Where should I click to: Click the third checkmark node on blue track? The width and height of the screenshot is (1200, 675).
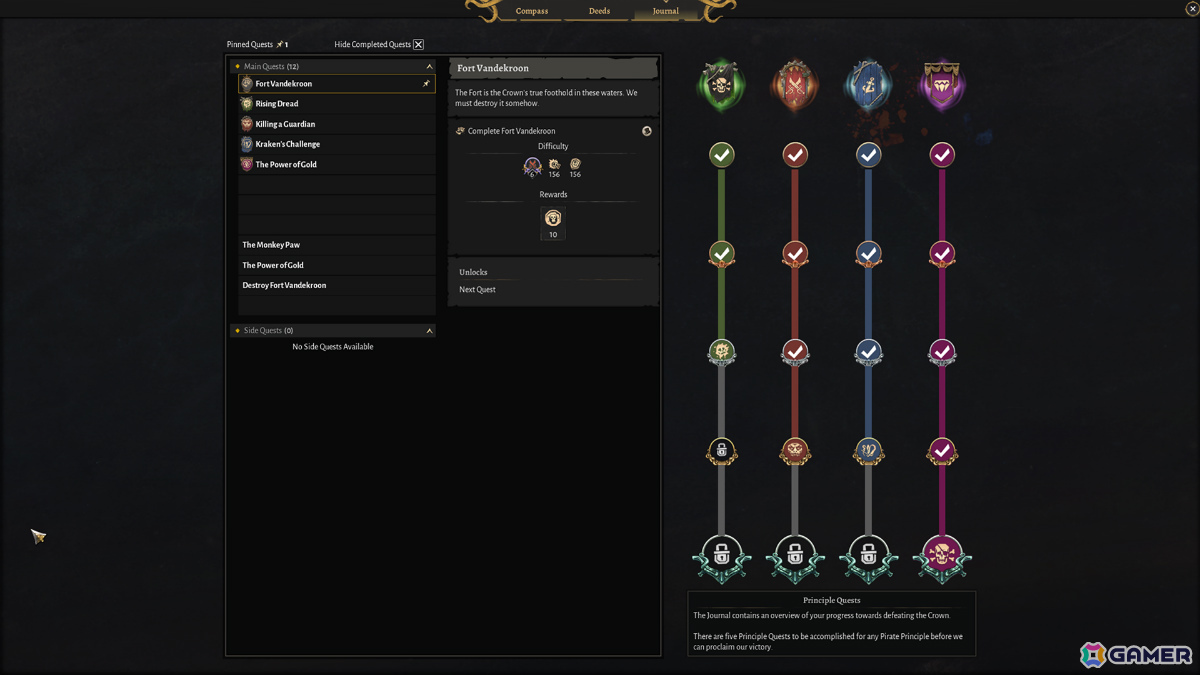[868, 352]
